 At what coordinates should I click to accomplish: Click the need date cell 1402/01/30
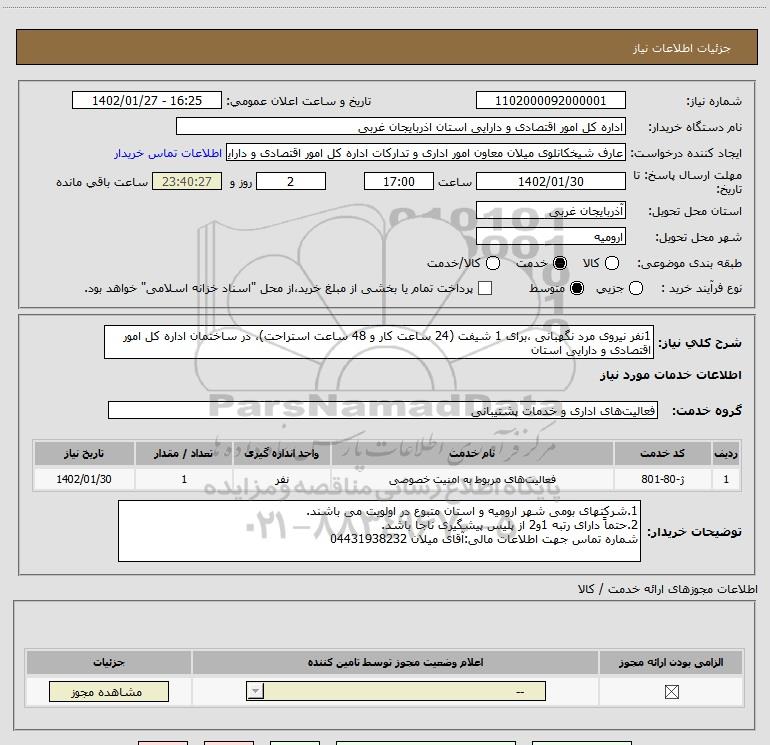84,479
